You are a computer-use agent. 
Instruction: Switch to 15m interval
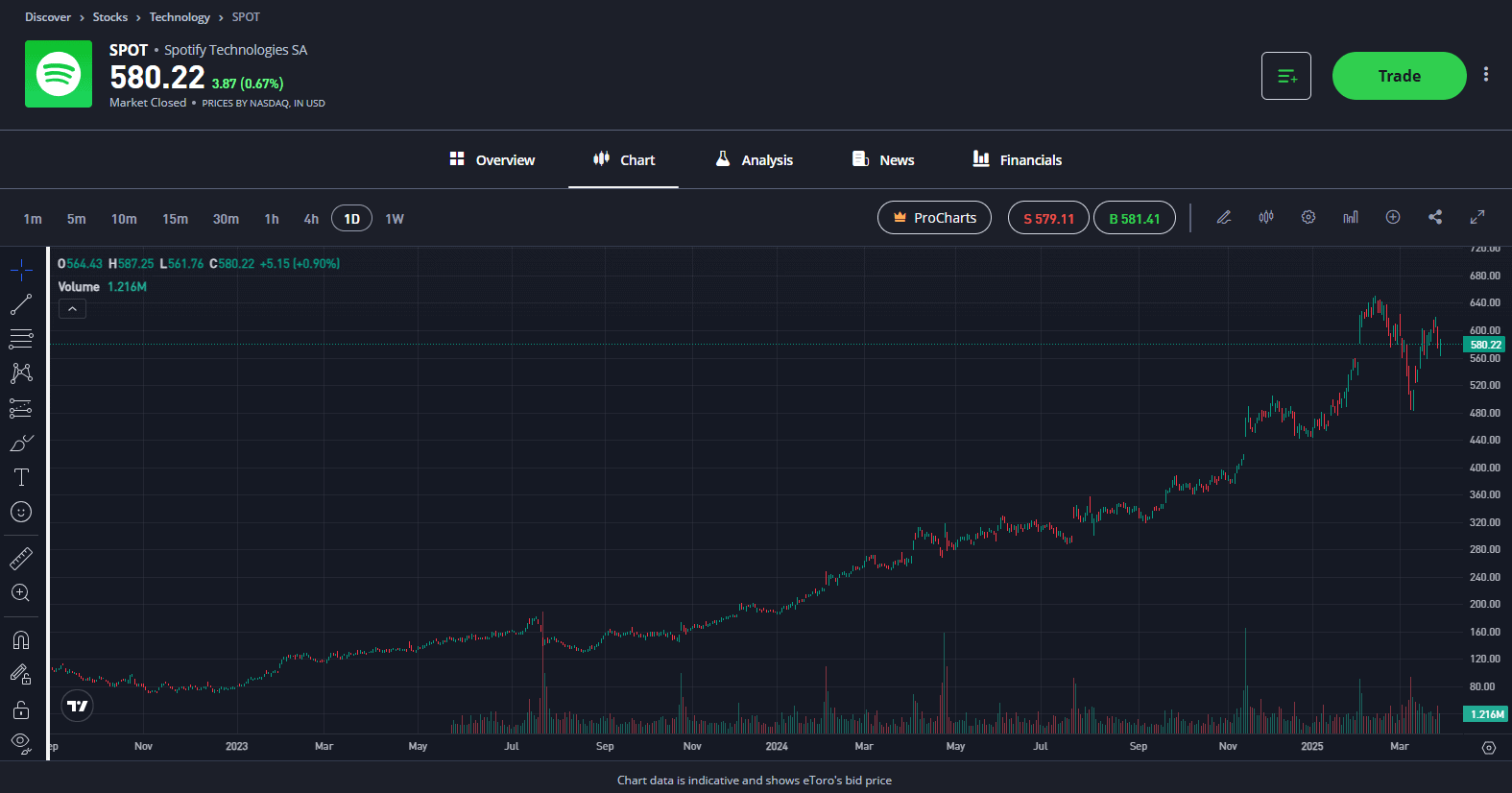[175, 219]
